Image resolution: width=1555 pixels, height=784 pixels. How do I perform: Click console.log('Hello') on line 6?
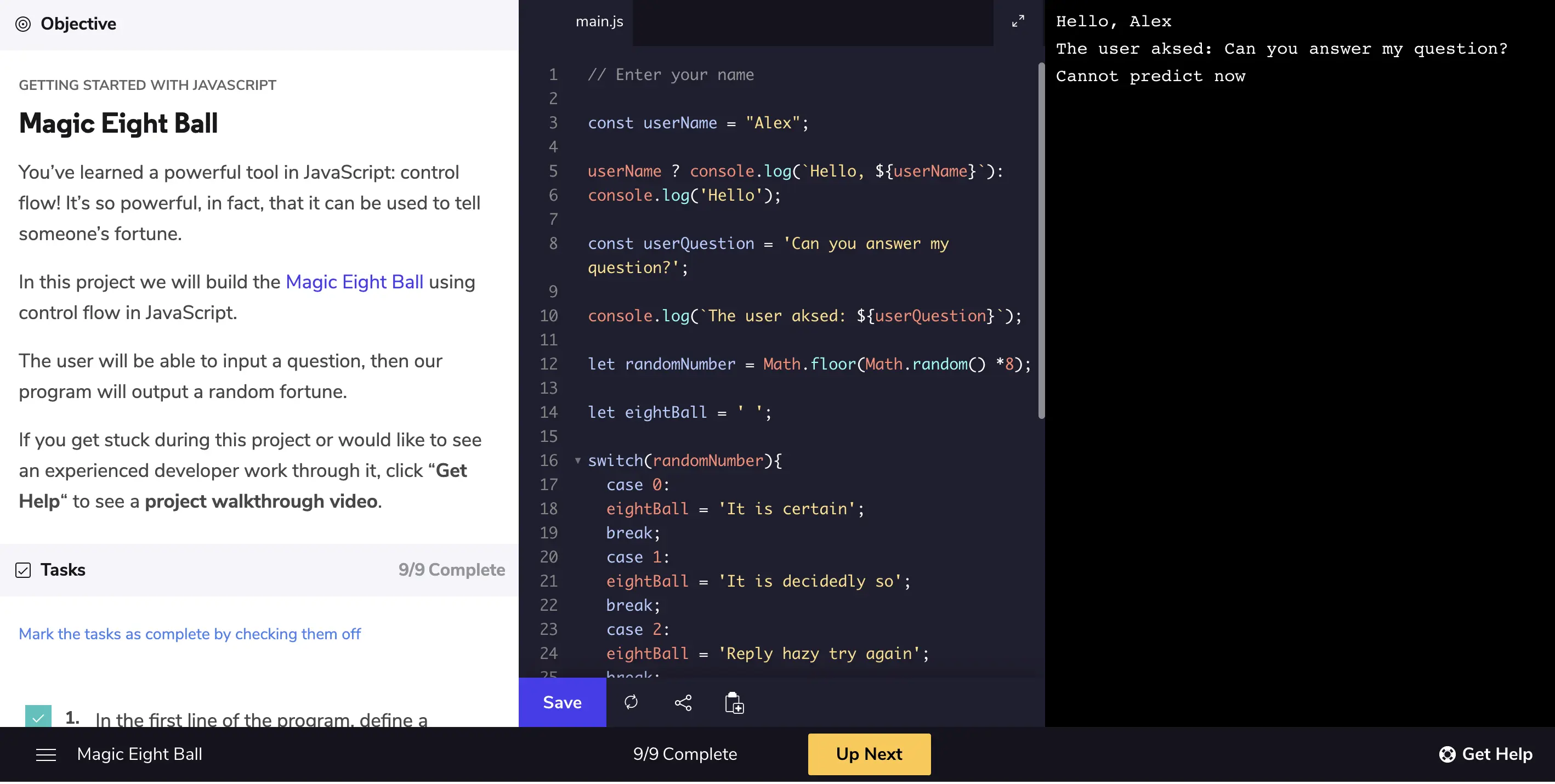[684, 195]
